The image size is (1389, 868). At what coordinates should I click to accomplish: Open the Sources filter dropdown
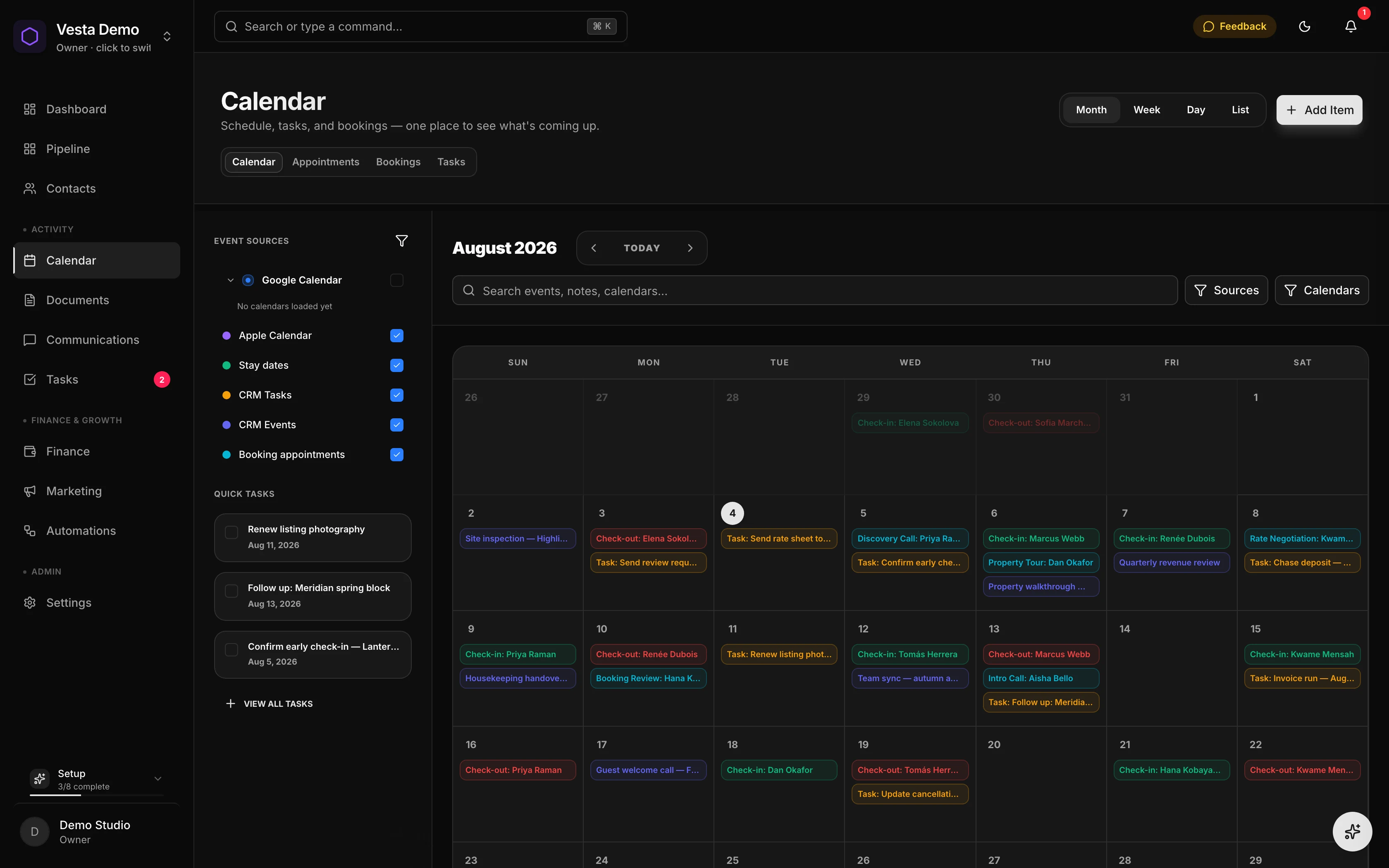point(1226,291)
